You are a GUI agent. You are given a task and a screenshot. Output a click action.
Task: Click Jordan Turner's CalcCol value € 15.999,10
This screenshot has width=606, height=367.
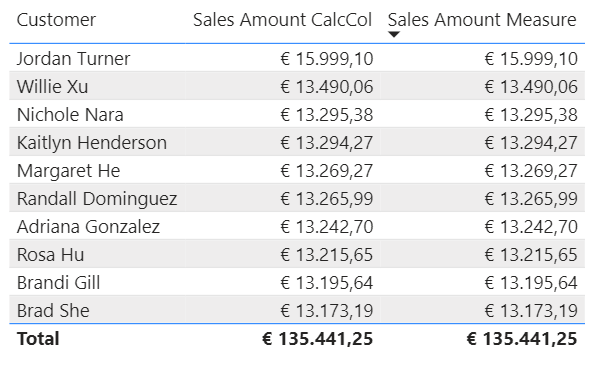[327, 59]
